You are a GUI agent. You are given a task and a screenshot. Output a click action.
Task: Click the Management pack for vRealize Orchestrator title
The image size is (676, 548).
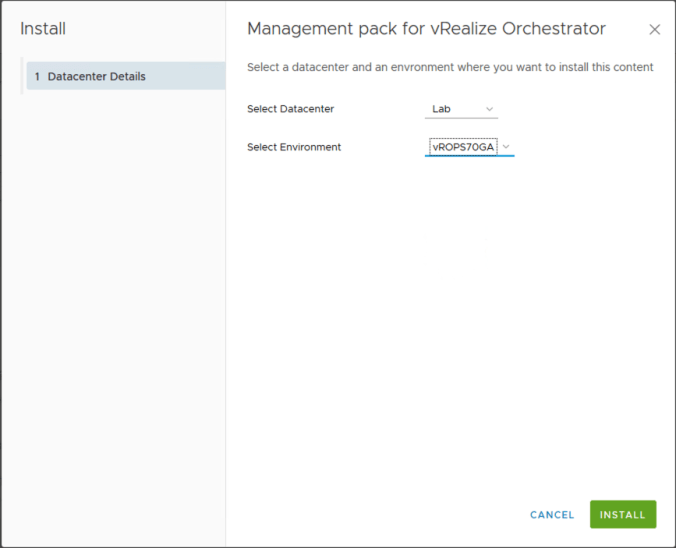tap(426, 29)
